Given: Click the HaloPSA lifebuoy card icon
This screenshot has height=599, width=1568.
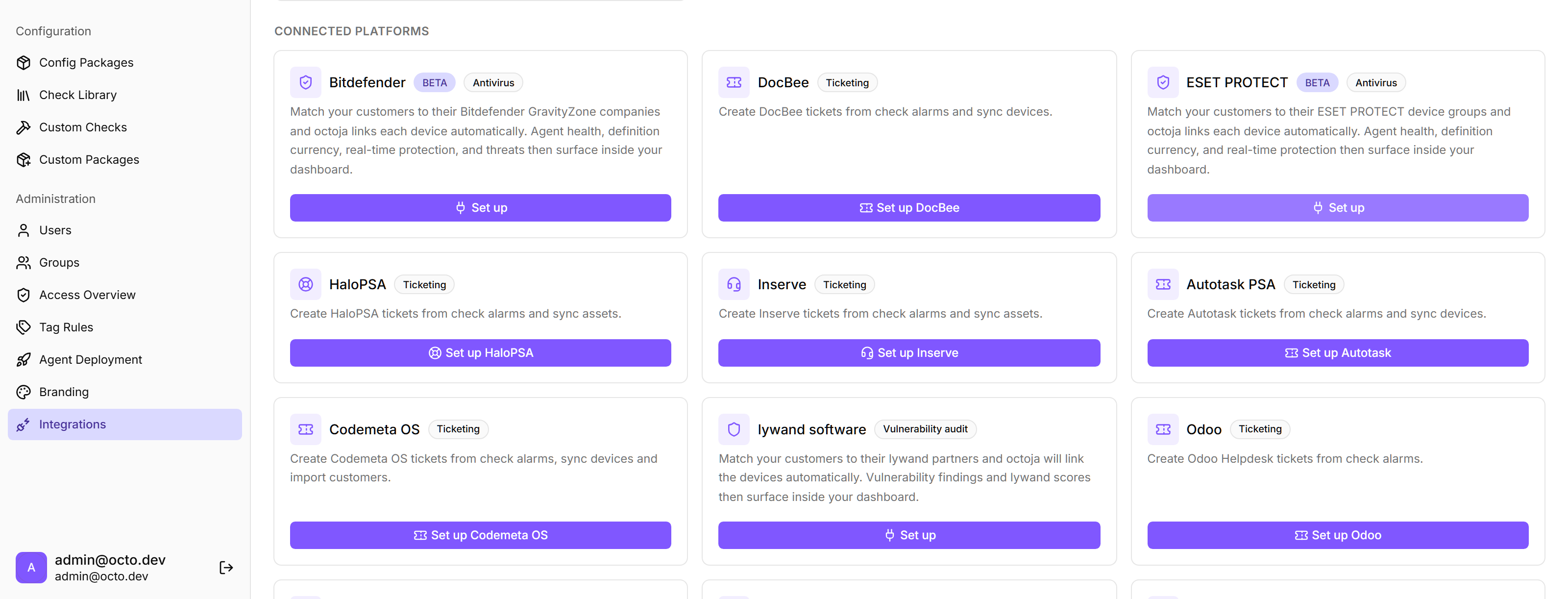Looking at the screenshot, I should pos(306,284).
